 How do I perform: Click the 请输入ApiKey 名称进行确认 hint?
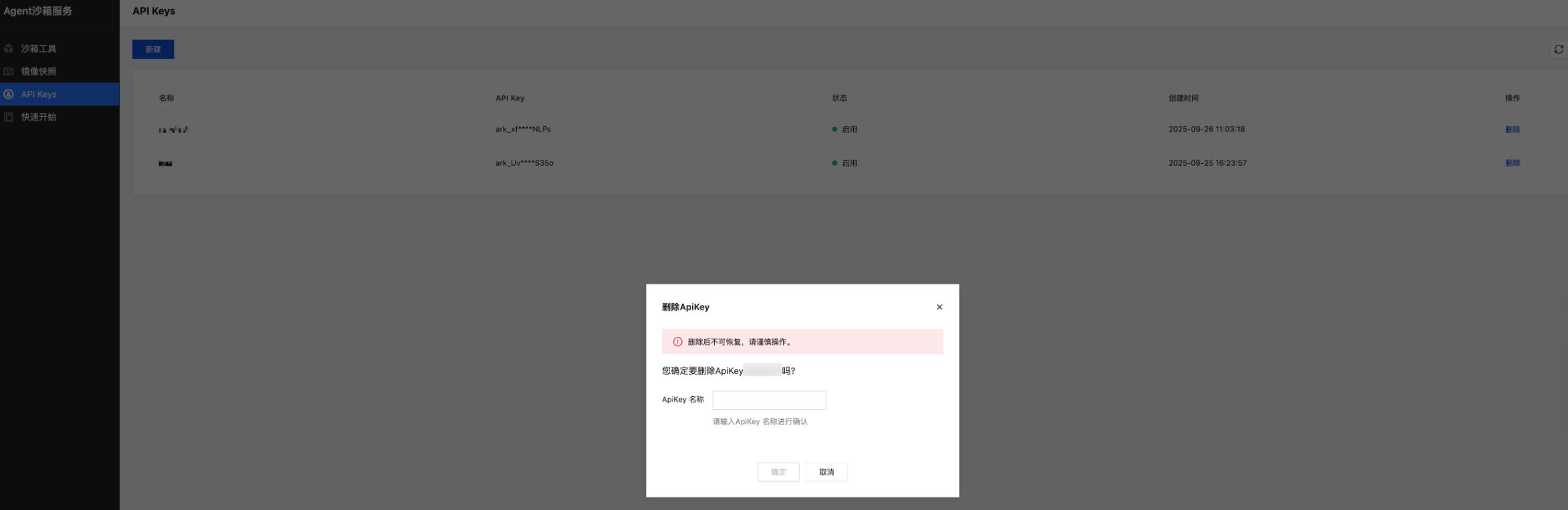click(x=760, y=422)
